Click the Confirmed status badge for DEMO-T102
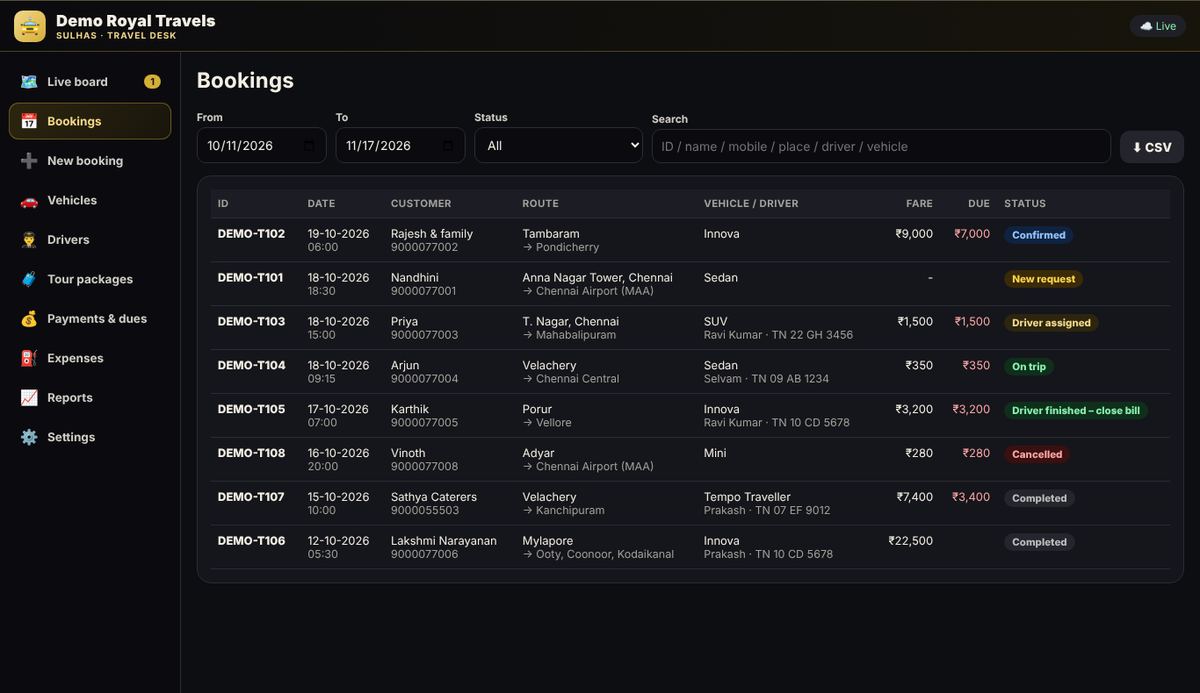The image size is (1200, 693). [1039, 235]
